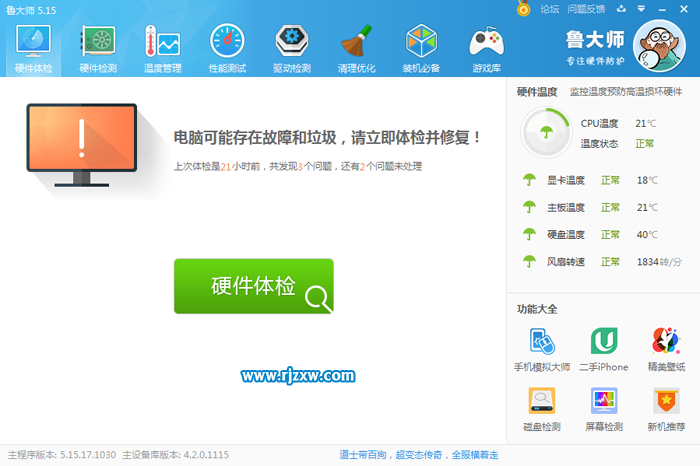The height and width of the screenshot is (466, 700).
Task: Launch 屏幕检测 screen tool
Action: (604, 409)
